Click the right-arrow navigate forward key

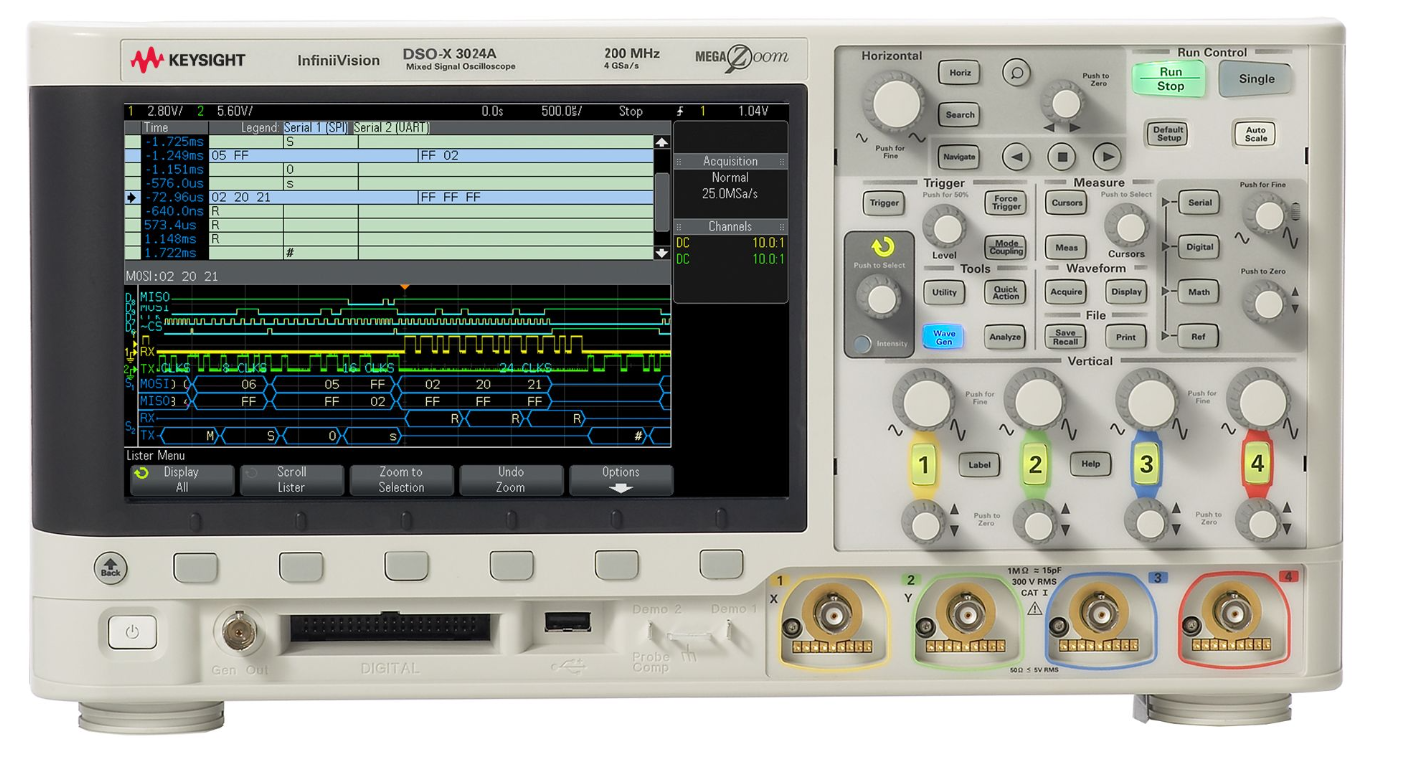[1106, 157]
